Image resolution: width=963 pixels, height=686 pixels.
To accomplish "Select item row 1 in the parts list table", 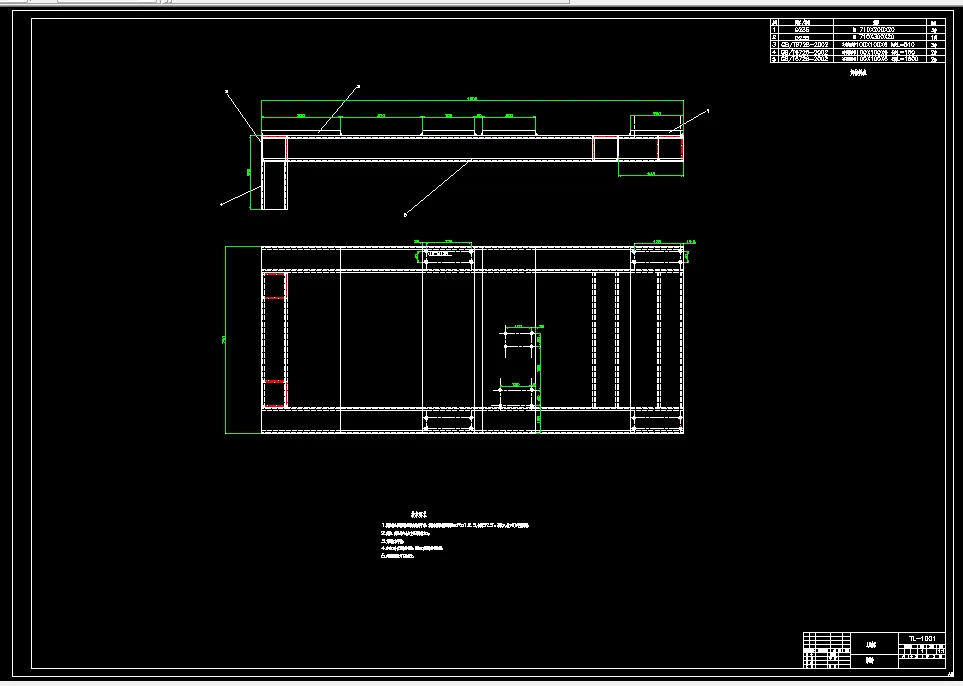I will pyautogui.click(x=857, y=29).
